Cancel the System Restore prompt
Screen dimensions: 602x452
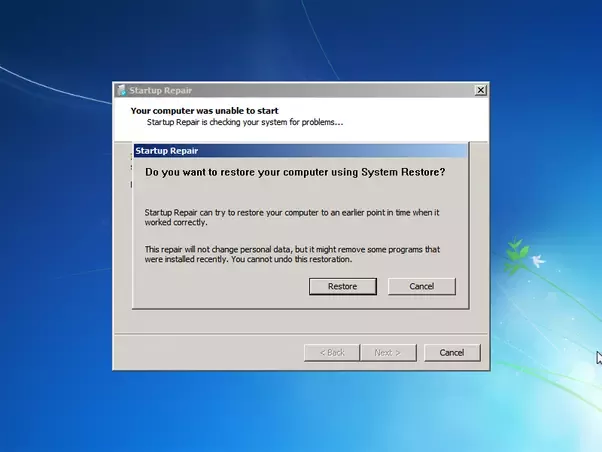tap(422, 286)
